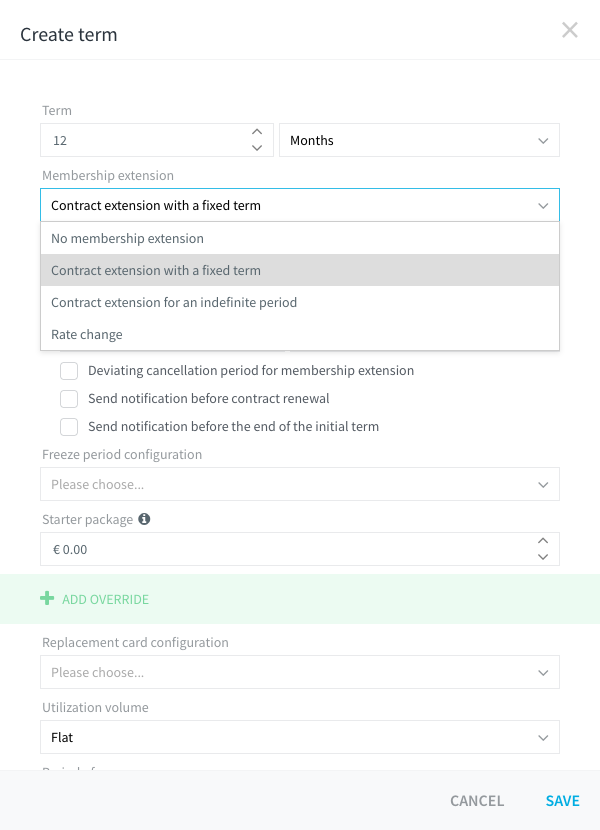Click the Starter package info icon
Viewport: 600px width, 830px height.
[x=144, y=519]
